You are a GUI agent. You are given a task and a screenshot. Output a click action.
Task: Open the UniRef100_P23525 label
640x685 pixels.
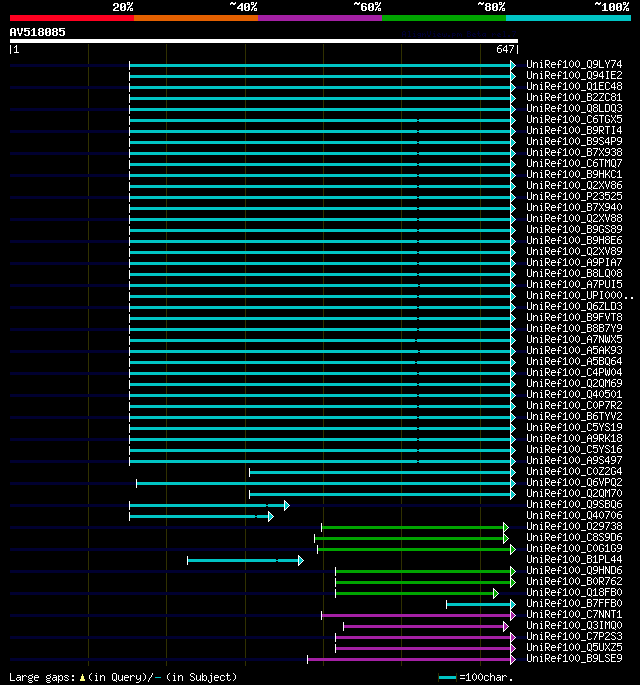click(574, 196)
